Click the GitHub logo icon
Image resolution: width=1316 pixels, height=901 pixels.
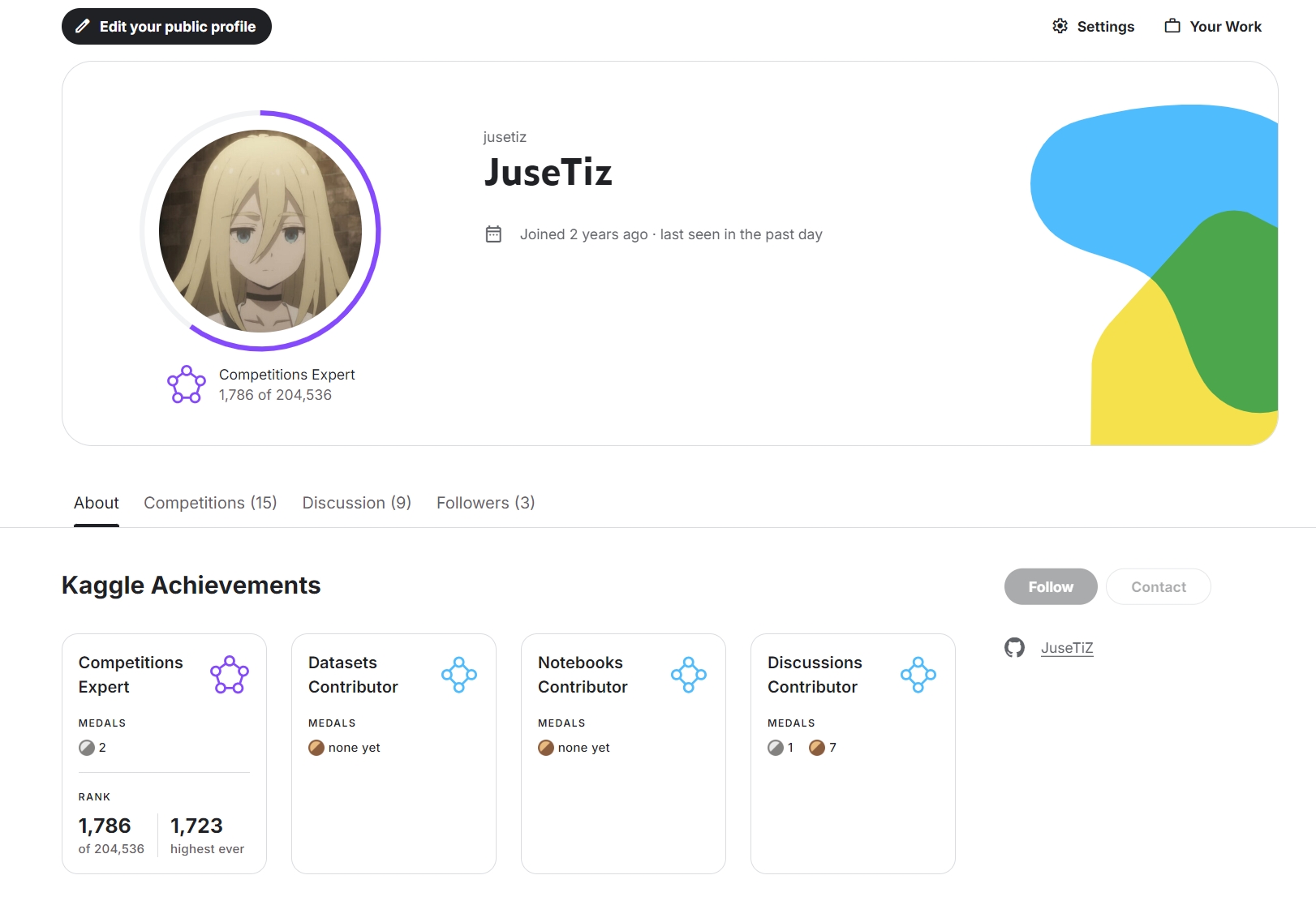1014,648
